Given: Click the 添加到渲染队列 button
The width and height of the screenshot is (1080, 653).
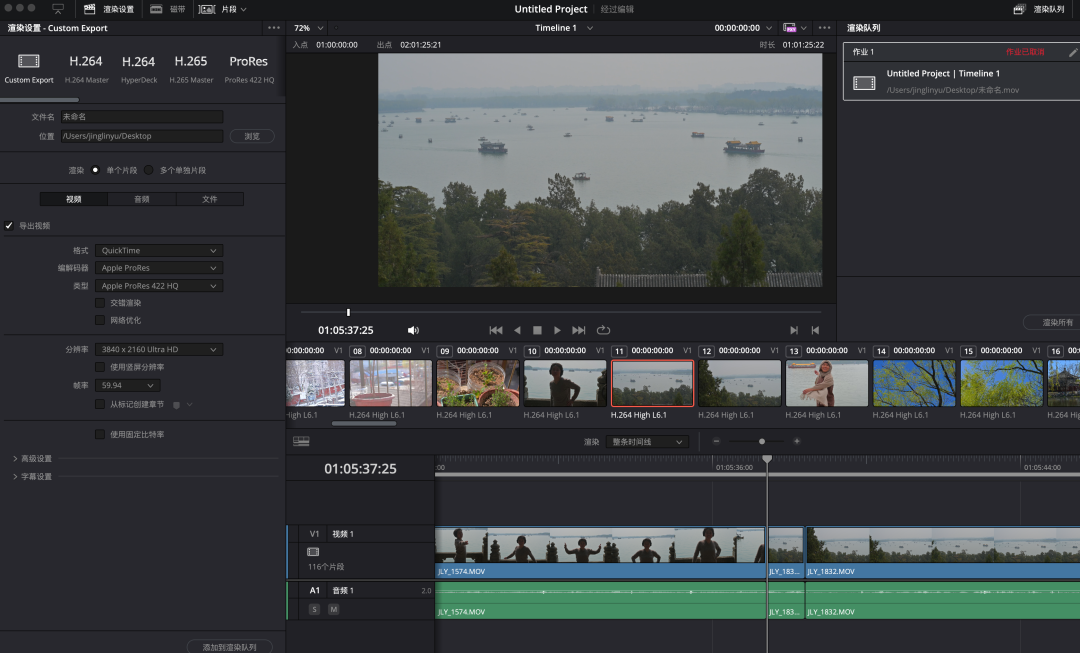Looking at the screenshot, I should [x=229, y=647].
